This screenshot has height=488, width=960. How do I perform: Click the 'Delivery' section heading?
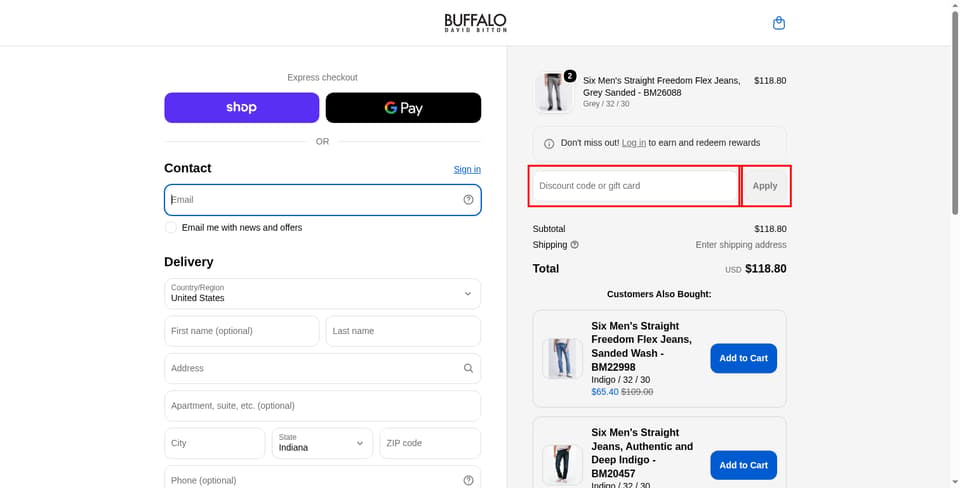189,262
